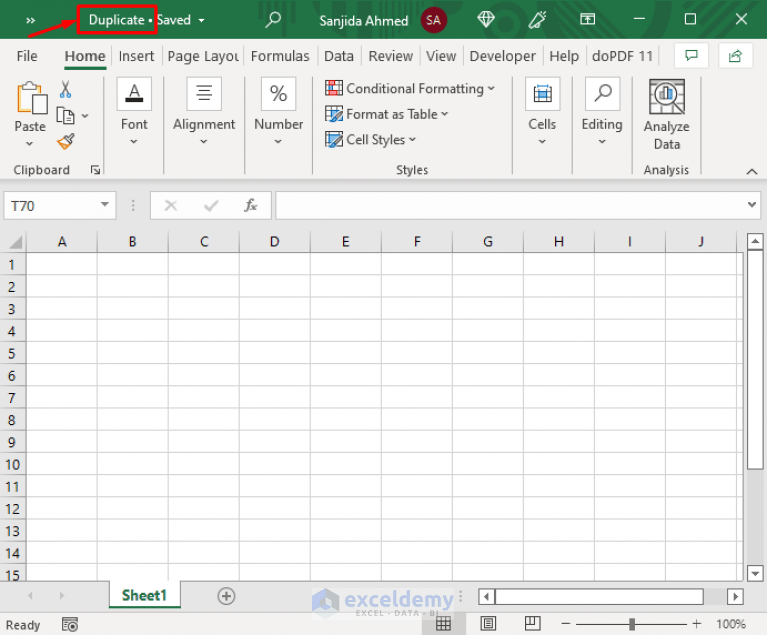Screen dimensions: 767x635
Task: Click the Paste clipboard icon
Action: click(x=32, y=98)
